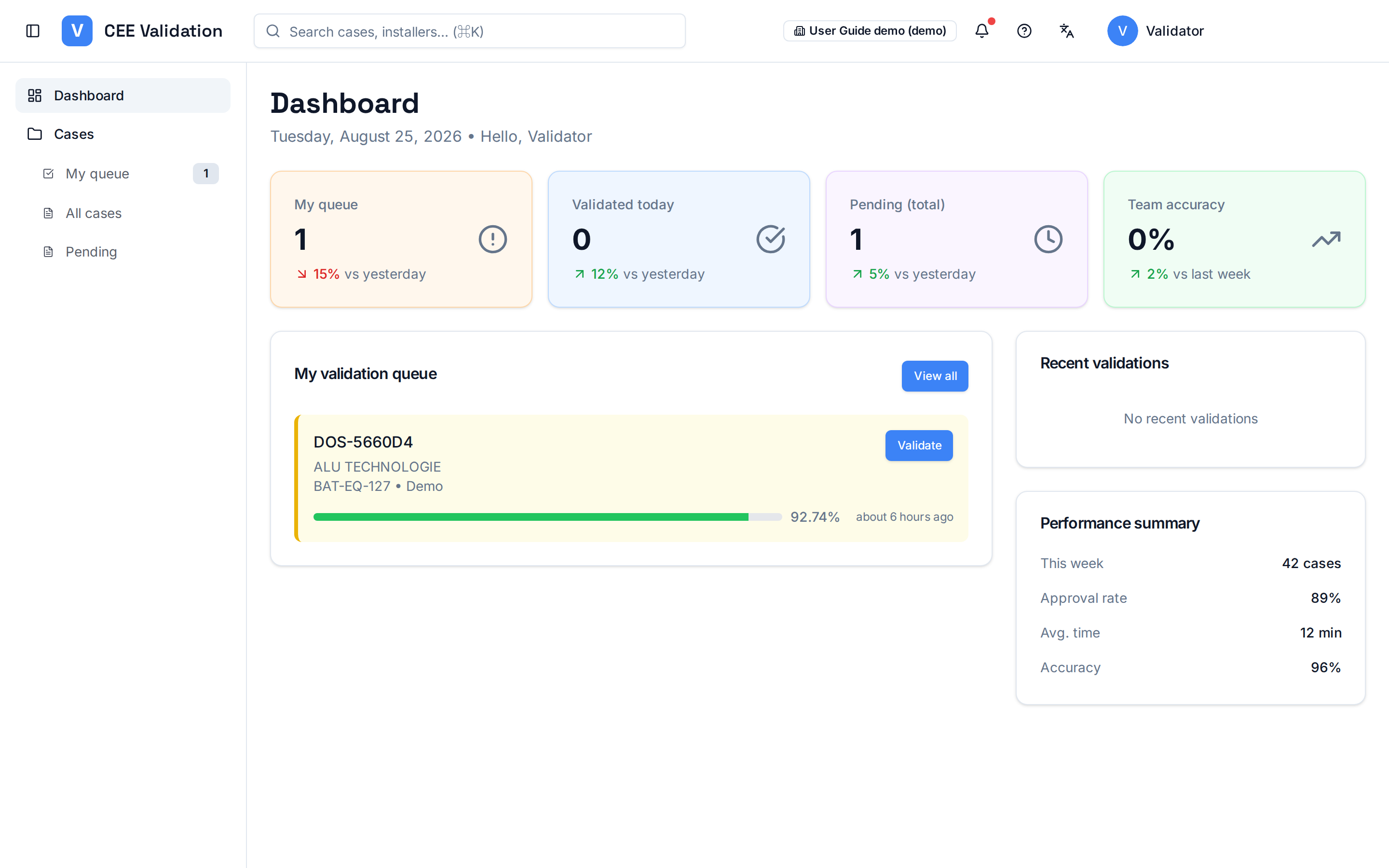This screenshot has width=1389, height=868.
Task: Click the Accuracy 96% value
Action: (1326, 668)
